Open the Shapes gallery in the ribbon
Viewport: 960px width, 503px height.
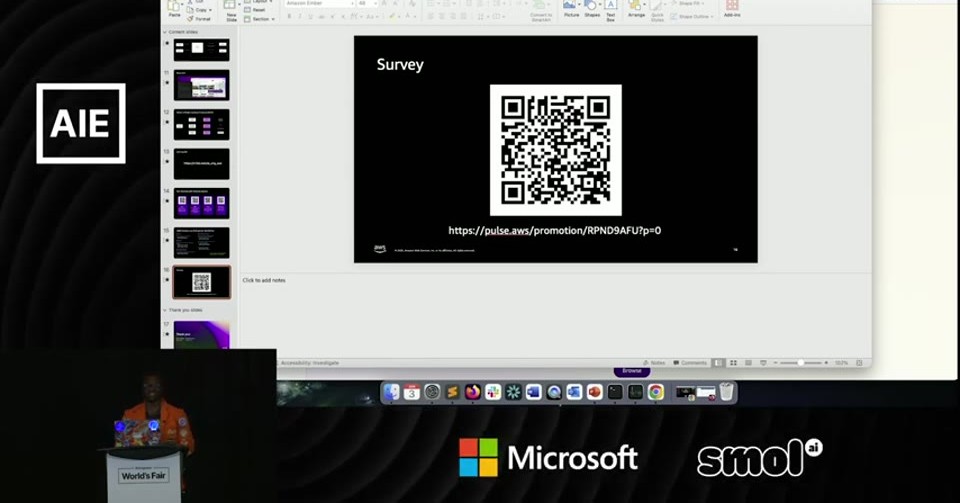(x=592, y=8)
